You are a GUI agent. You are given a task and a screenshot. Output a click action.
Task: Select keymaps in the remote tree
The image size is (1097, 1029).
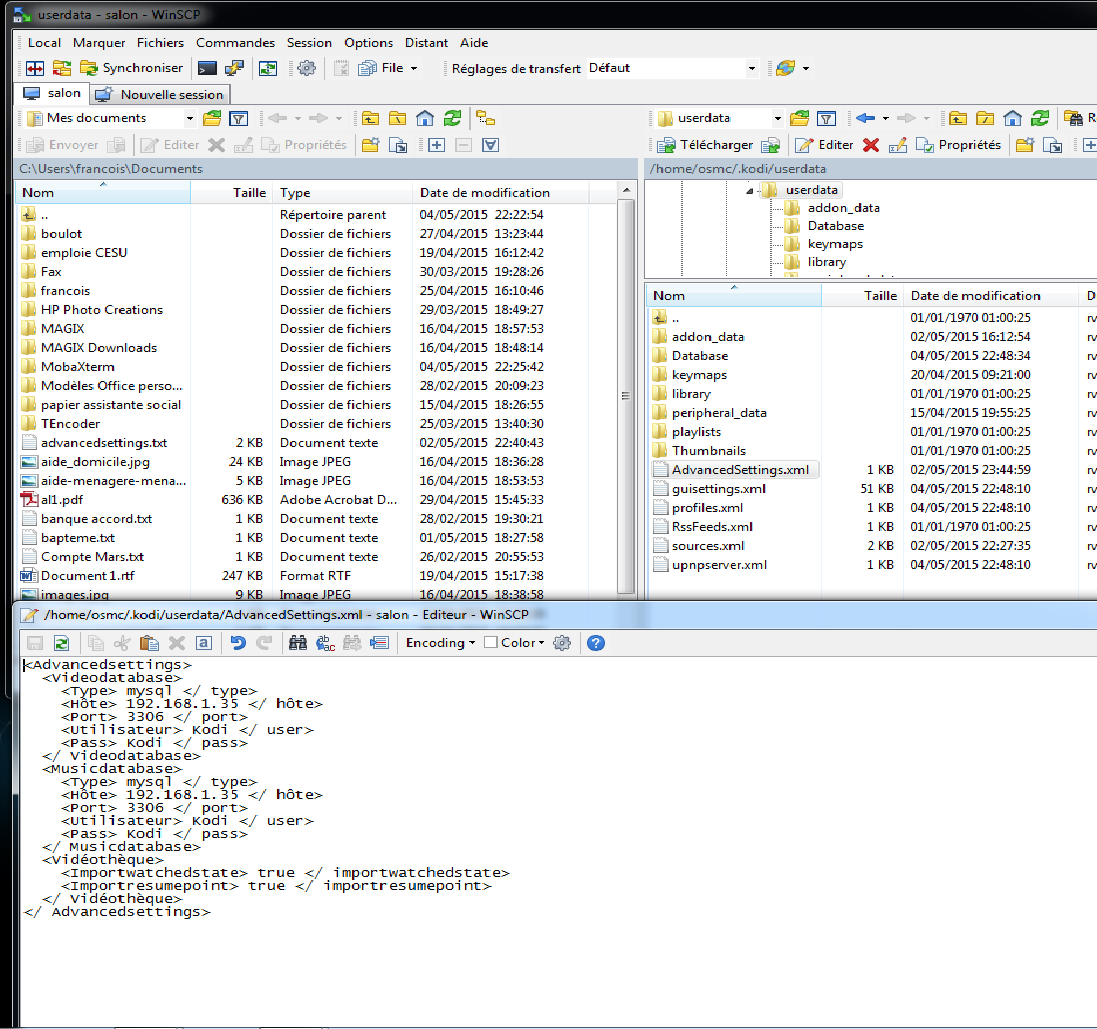click(x=835, y=244)
